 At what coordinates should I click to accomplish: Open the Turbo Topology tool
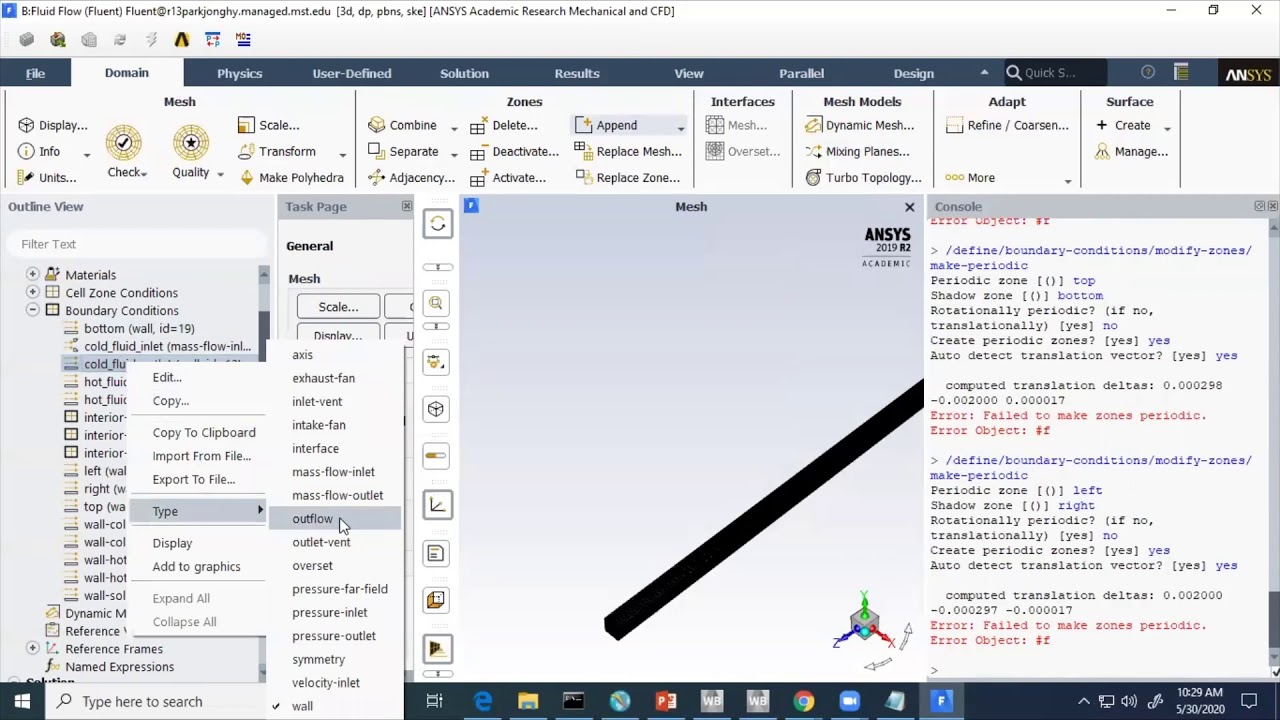pyautogui.click(x=864, y=177)
